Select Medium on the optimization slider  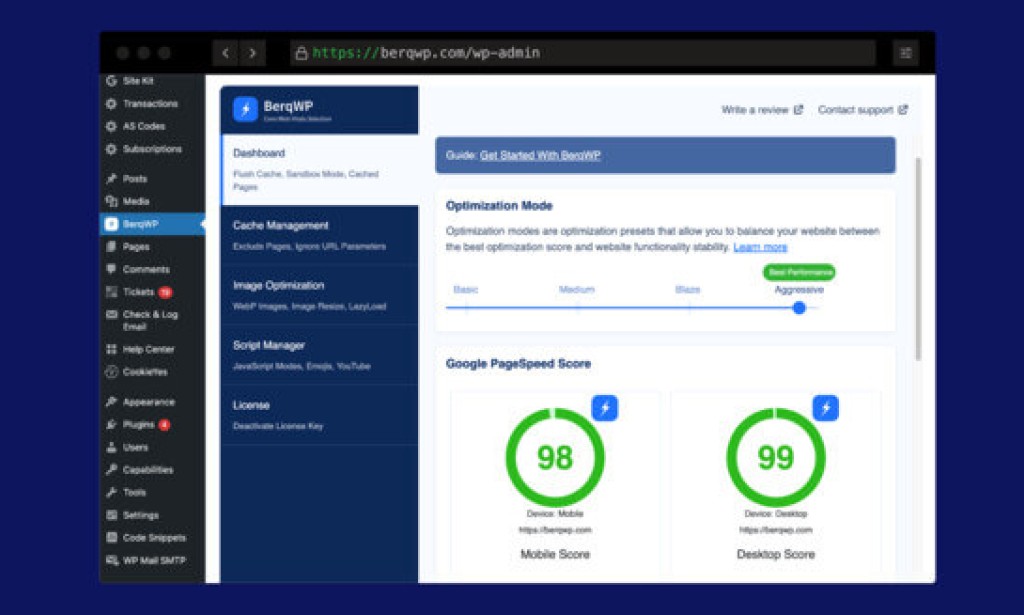click(x=577, y=290)
